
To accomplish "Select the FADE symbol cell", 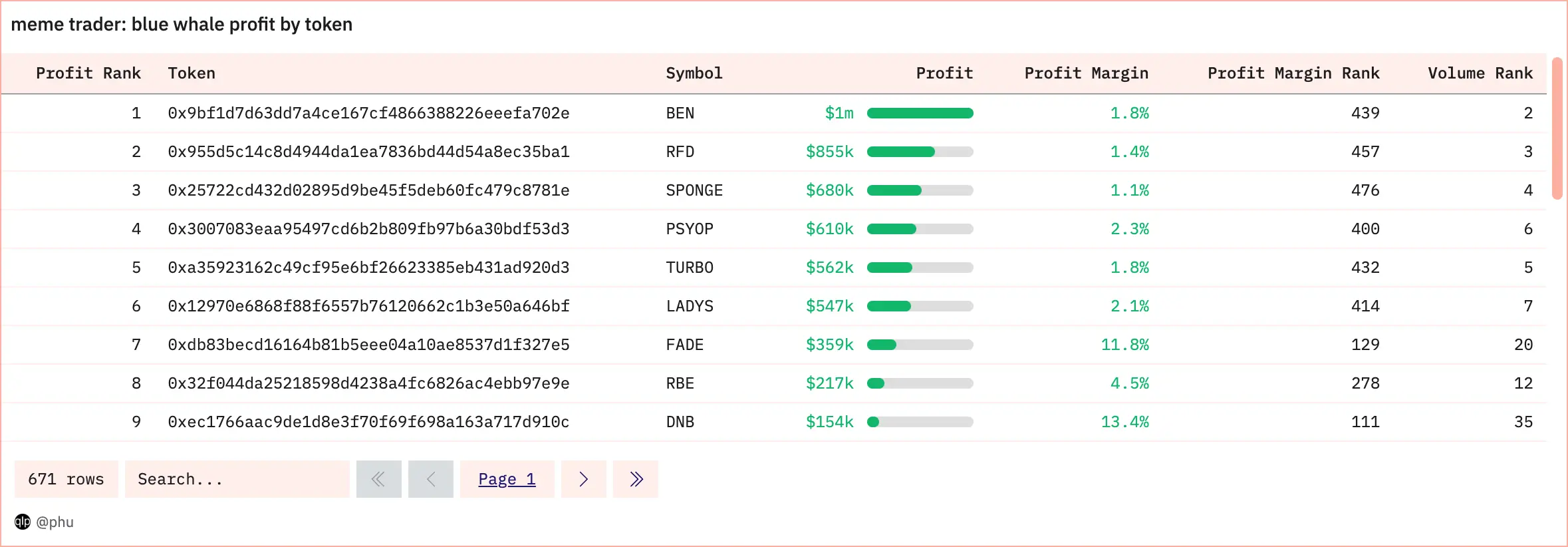I will coord(684,345).
